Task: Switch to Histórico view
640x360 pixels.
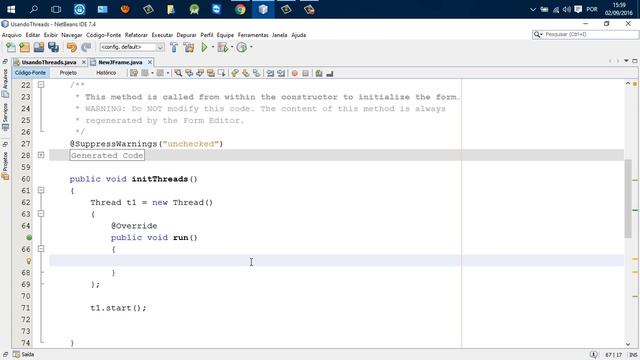Action: click(106, 73)
